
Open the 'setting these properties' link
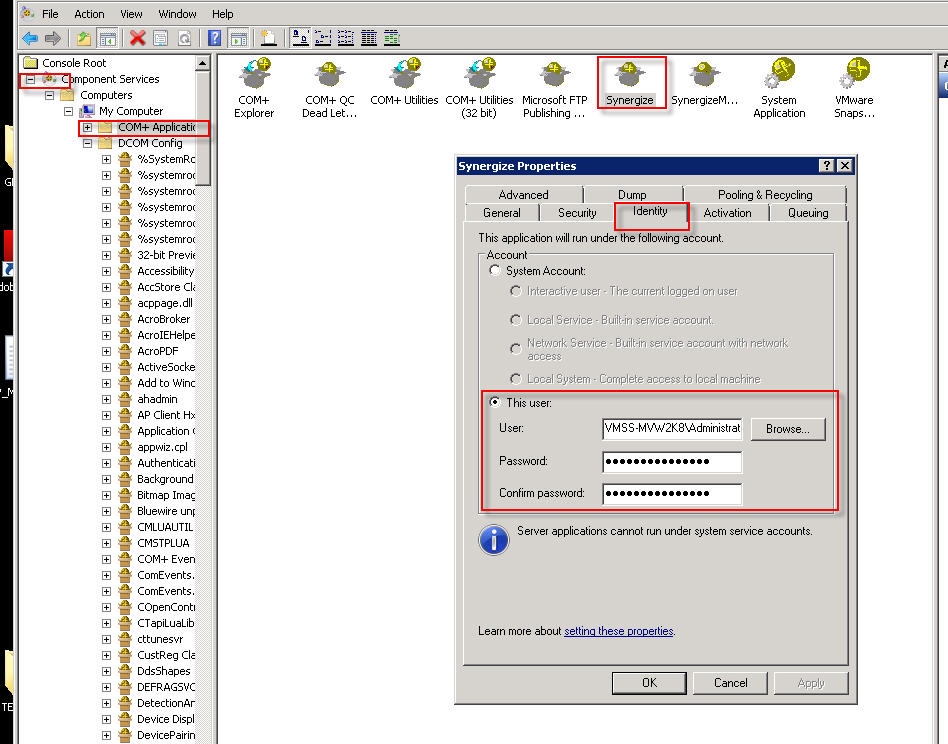pyautogui.click(x=618, y=631)
